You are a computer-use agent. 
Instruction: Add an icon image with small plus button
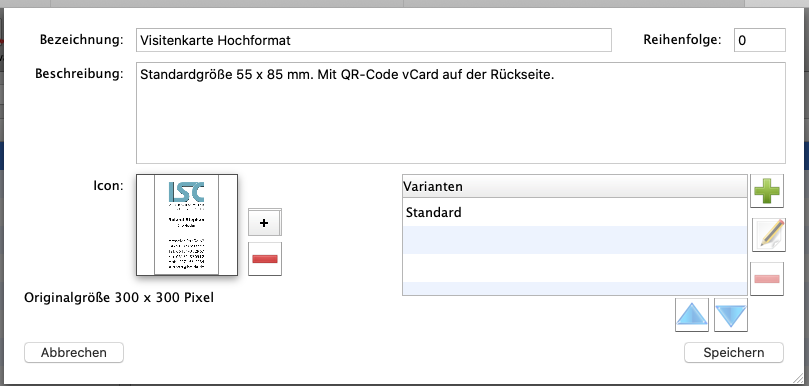265,223
